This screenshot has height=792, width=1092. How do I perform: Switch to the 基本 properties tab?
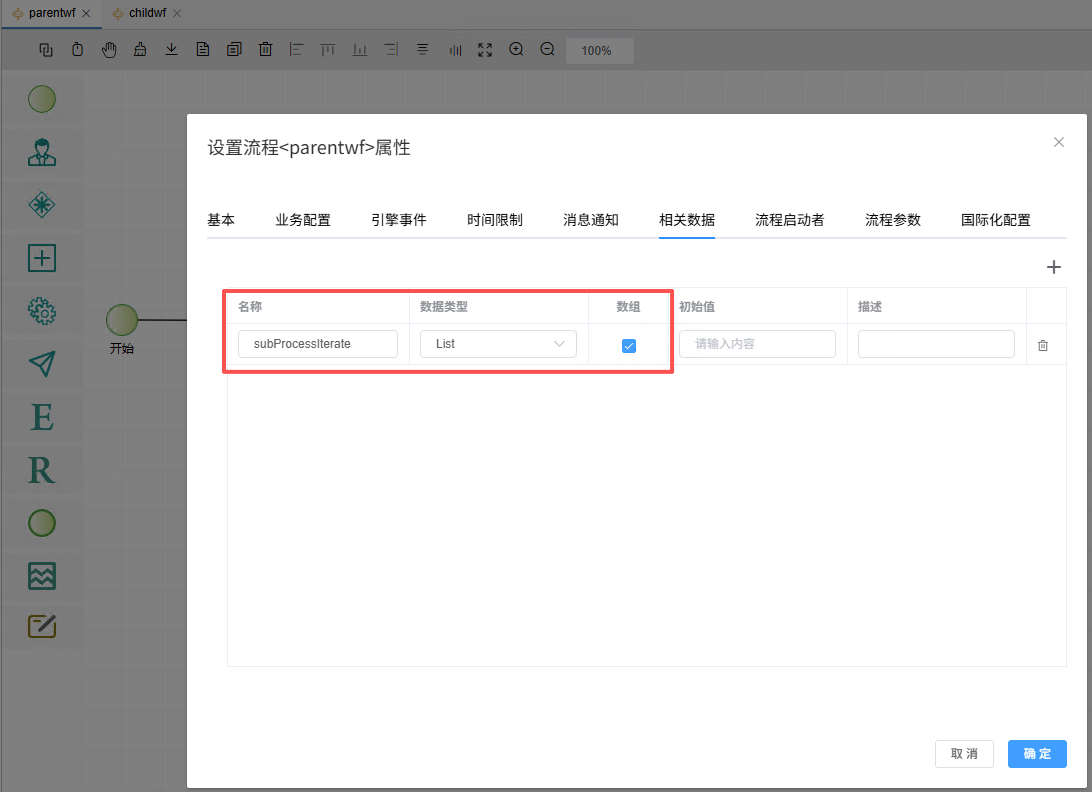pyautogui.click(x=221, y=219)
